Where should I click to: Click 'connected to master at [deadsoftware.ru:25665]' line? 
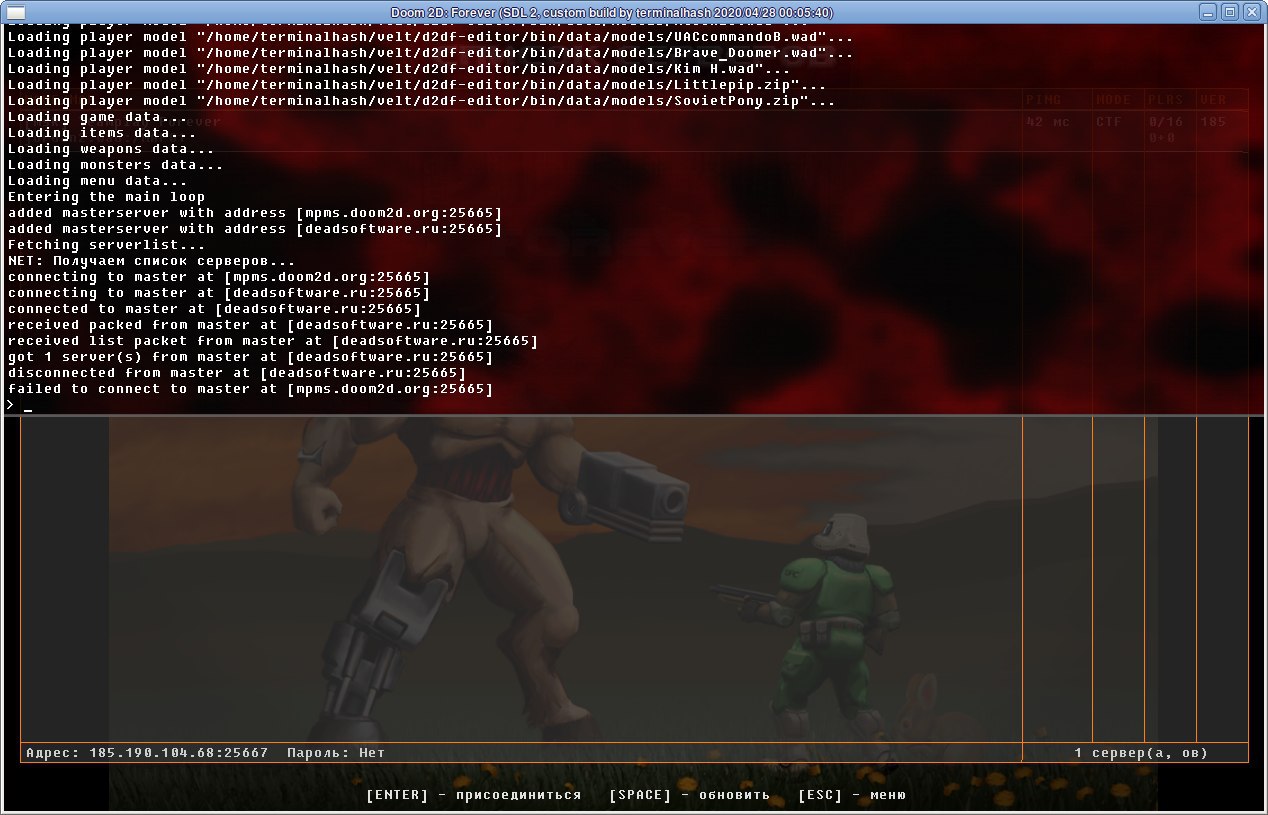(x=215, y=309)
